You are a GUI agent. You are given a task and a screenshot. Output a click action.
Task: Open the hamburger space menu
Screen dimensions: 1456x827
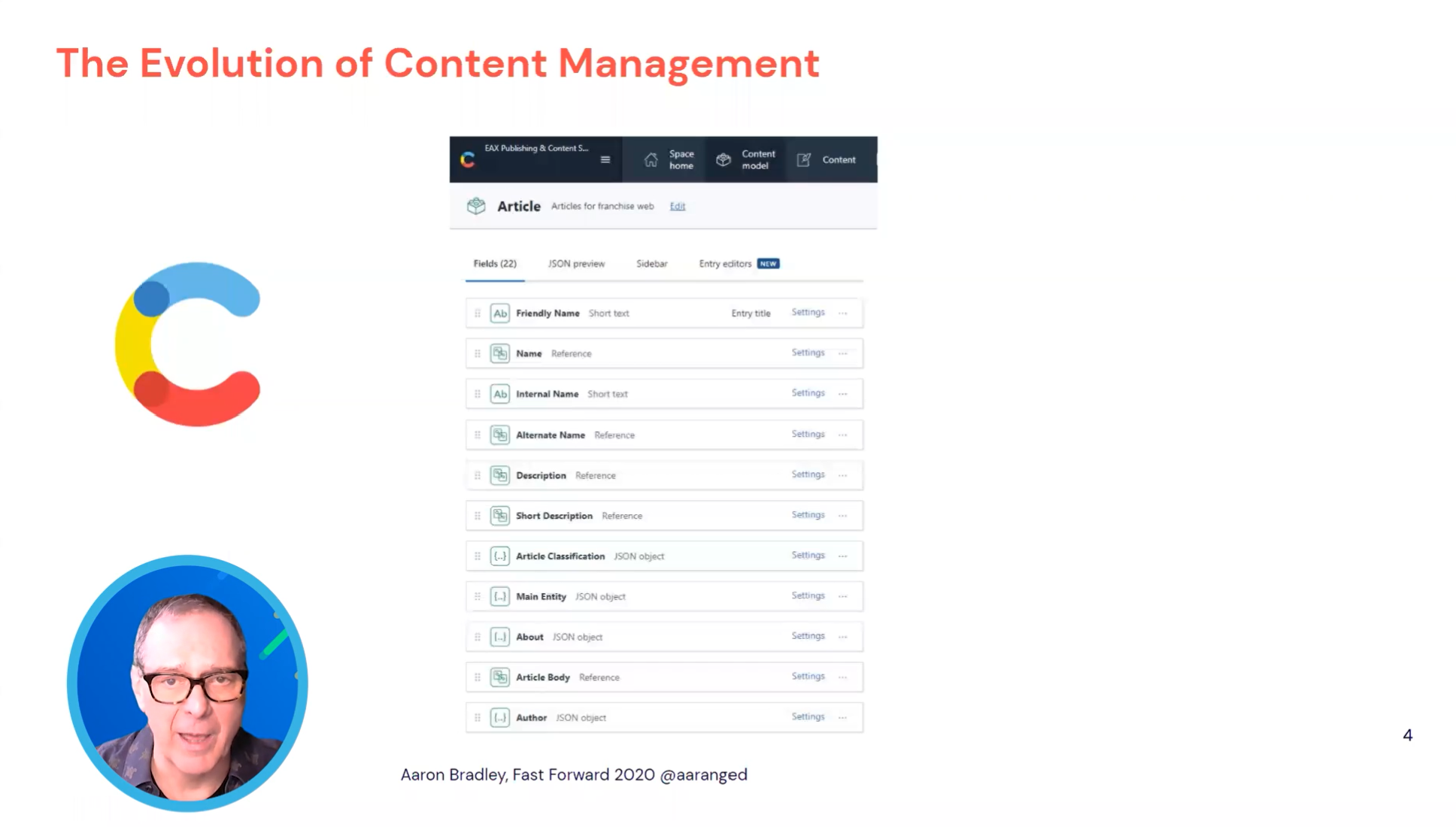coord(605,159)
